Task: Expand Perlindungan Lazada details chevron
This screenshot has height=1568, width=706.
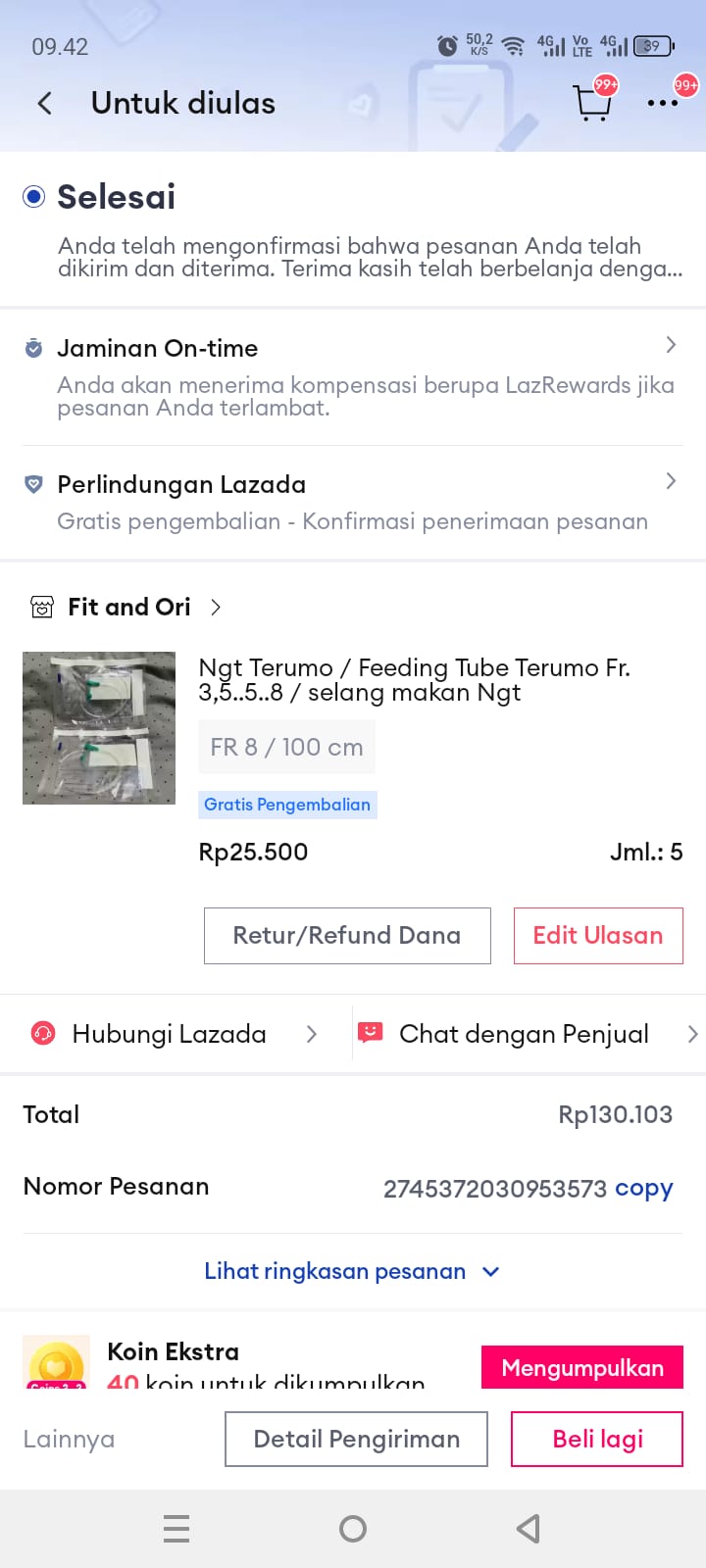Action: pos(671,481)
